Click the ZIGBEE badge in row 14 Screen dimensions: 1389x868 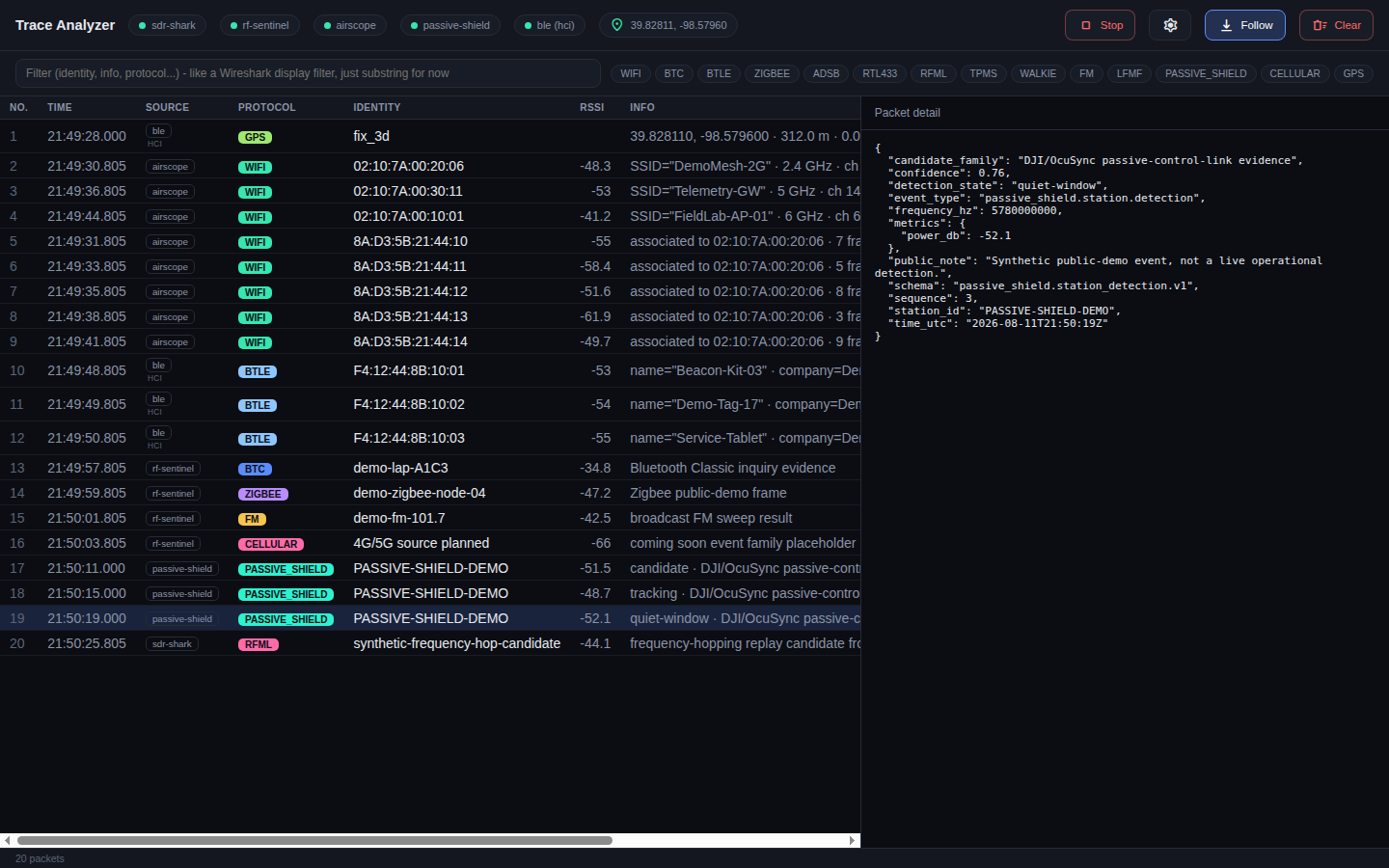pyautogui.click(x=263, y=494)
